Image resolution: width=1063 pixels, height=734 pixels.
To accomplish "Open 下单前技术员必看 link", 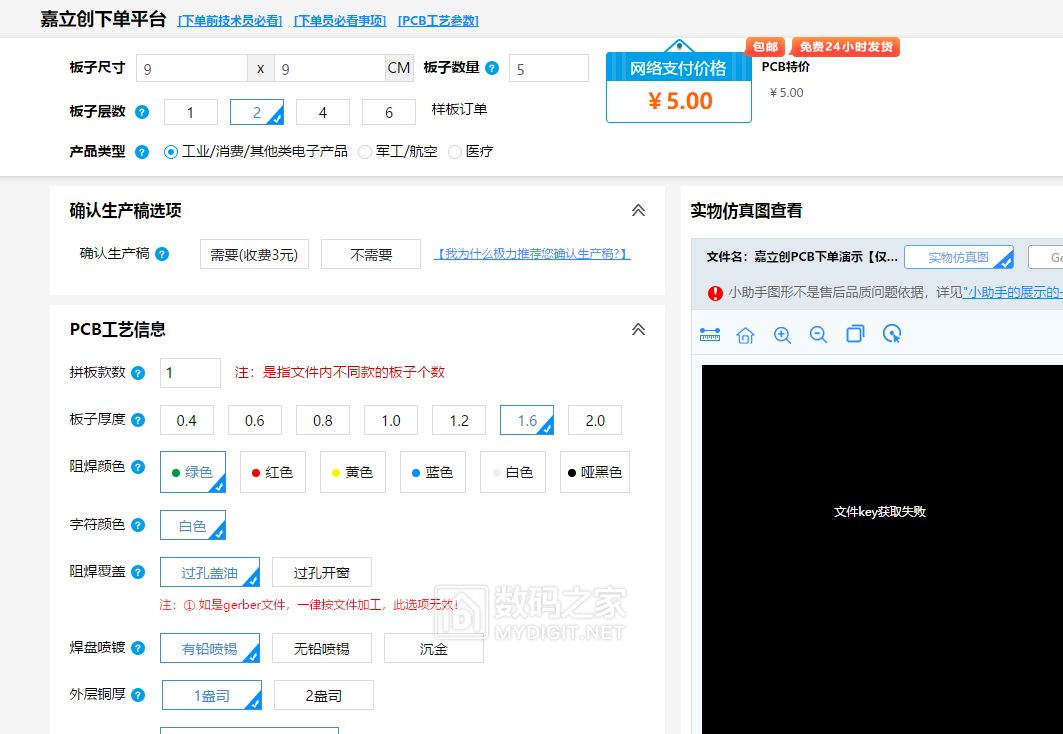I will pos(230,21).
